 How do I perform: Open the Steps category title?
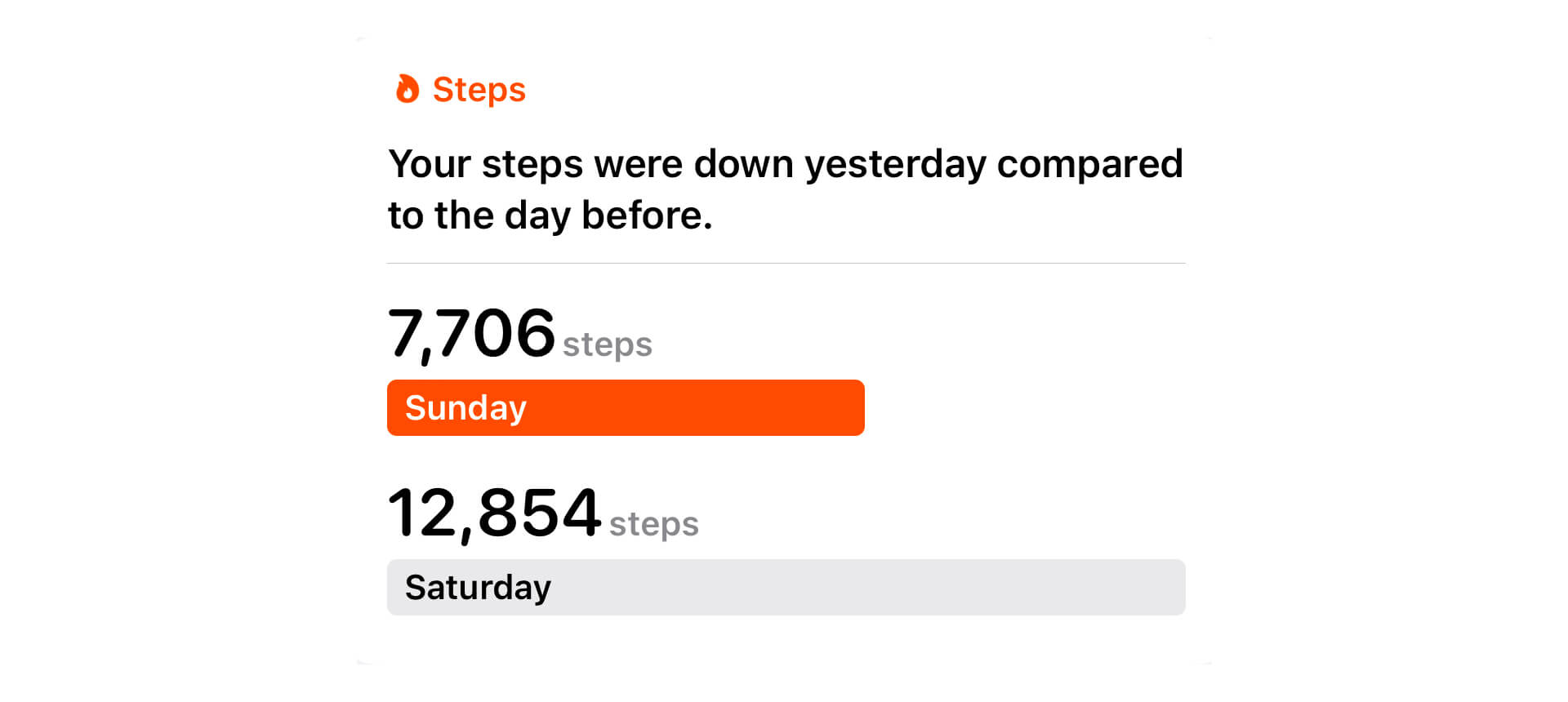[x=479, y=90]
